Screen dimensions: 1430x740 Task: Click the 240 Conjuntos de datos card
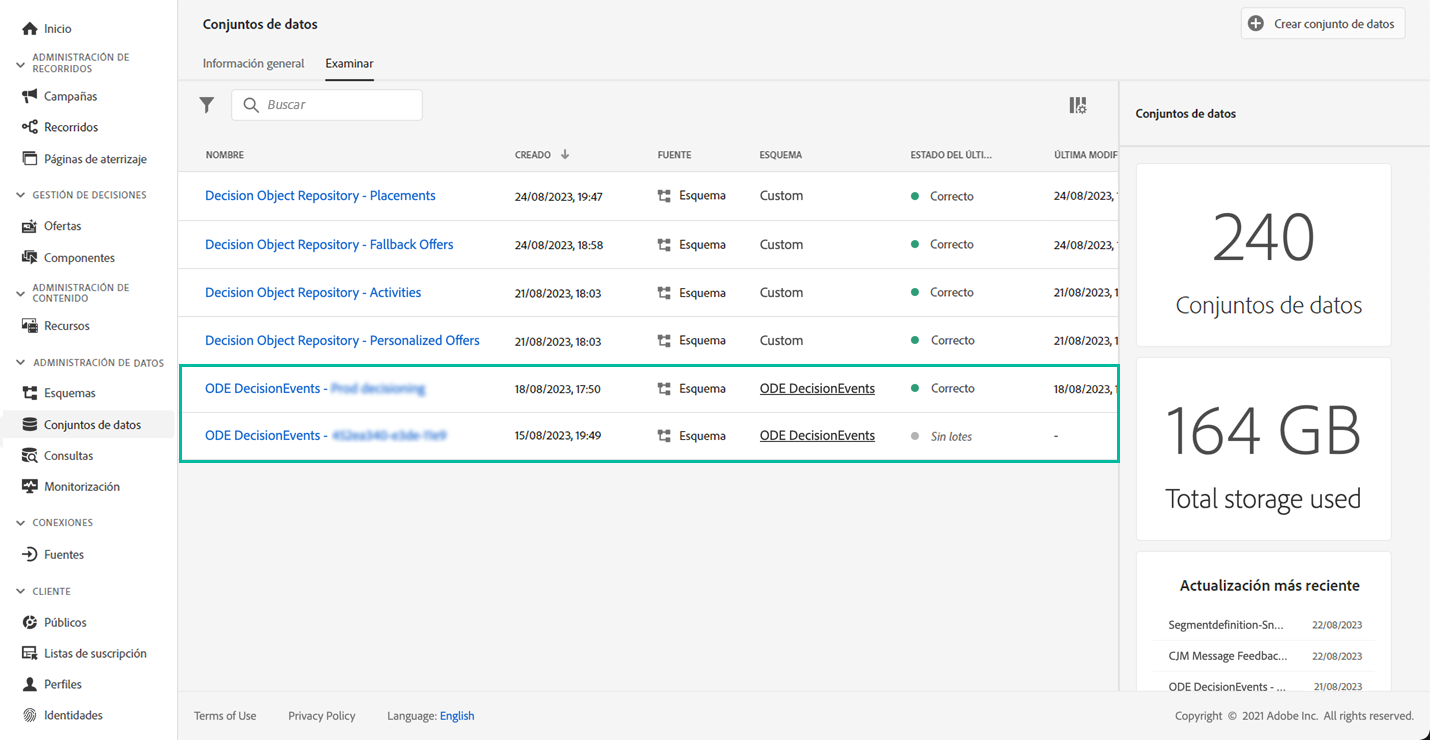1264,255
